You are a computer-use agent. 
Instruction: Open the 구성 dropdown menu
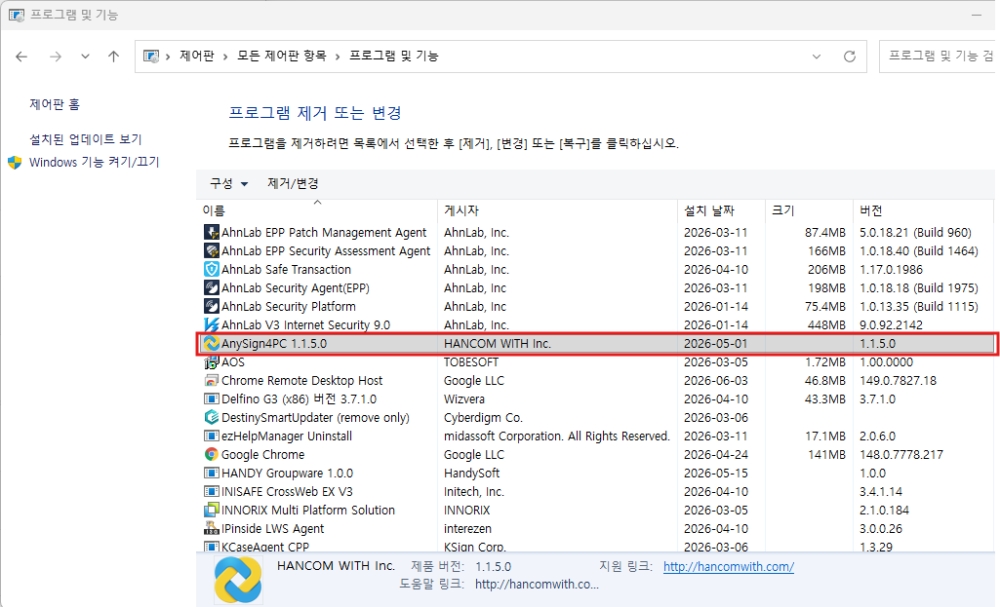(228, 184)
